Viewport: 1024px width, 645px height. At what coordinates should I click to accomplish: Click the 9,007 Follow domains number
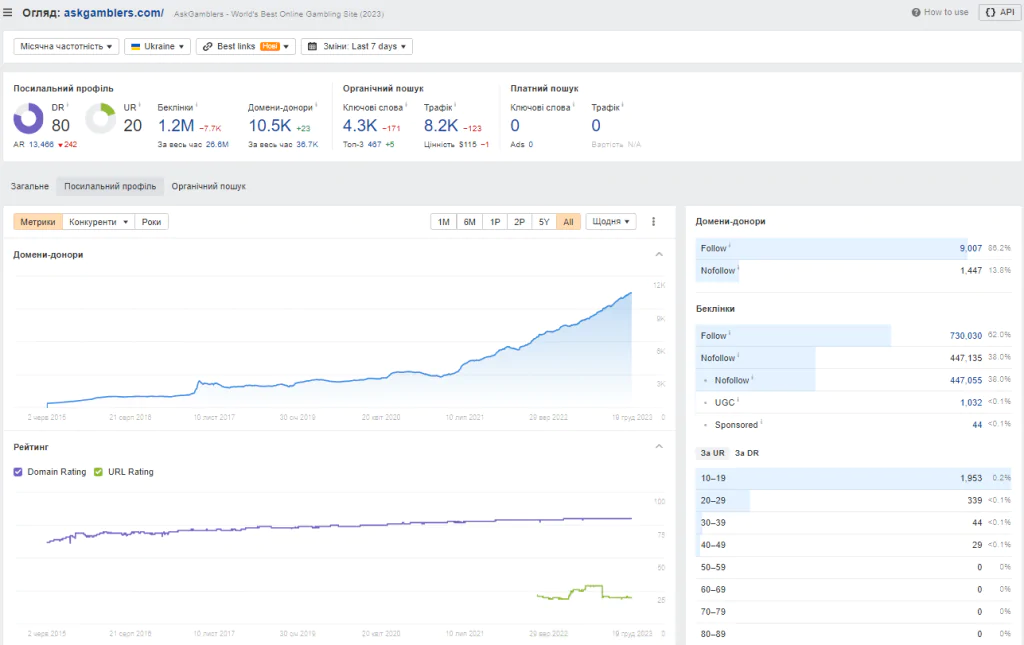970,248
